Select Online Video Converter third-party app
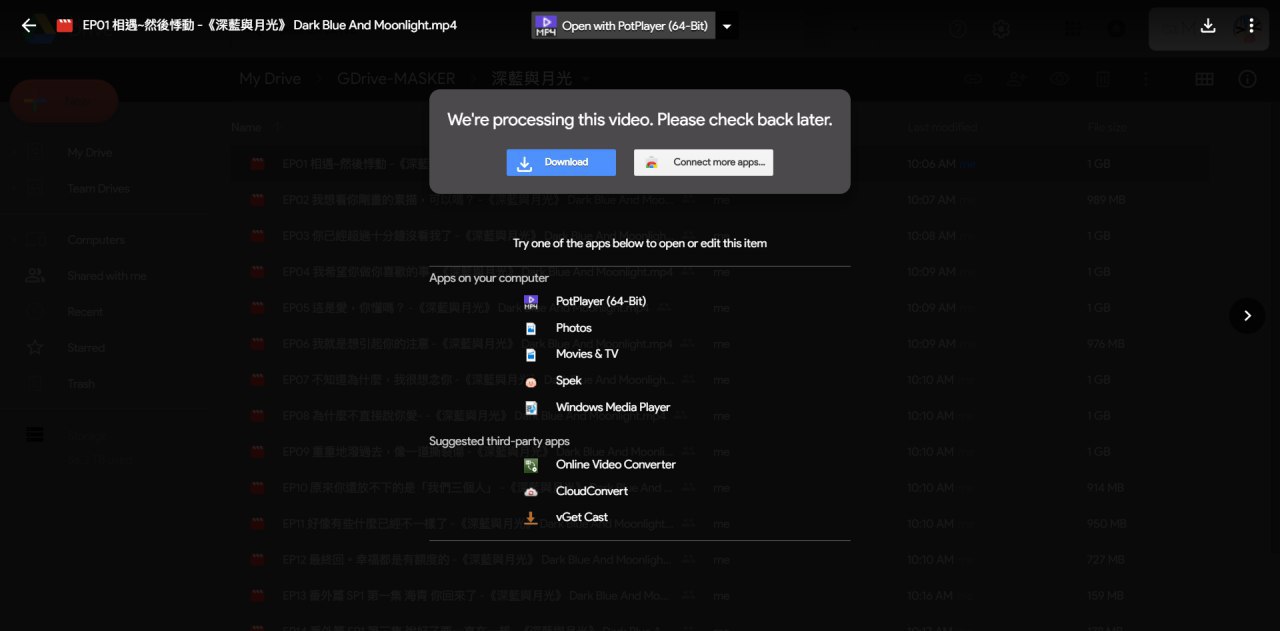1280x631 pixels. pyautogui.click(x=615, y=465)
